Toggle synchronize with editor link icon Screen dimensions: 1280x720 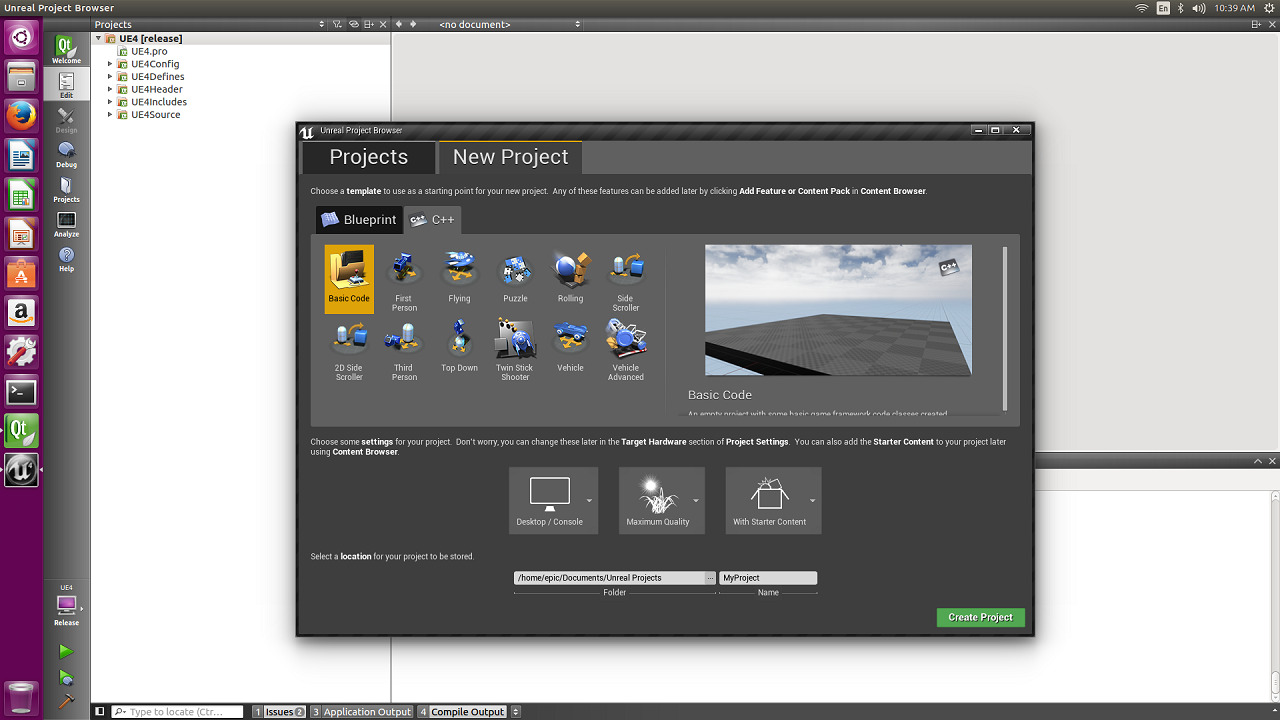coord(353,24)
